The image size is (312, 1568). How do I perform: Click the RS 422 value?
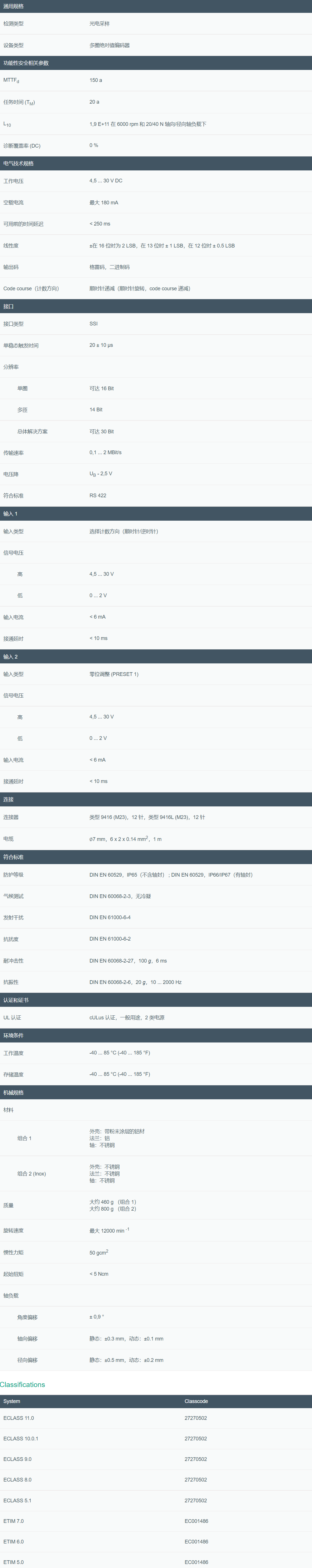click(97, 496)
